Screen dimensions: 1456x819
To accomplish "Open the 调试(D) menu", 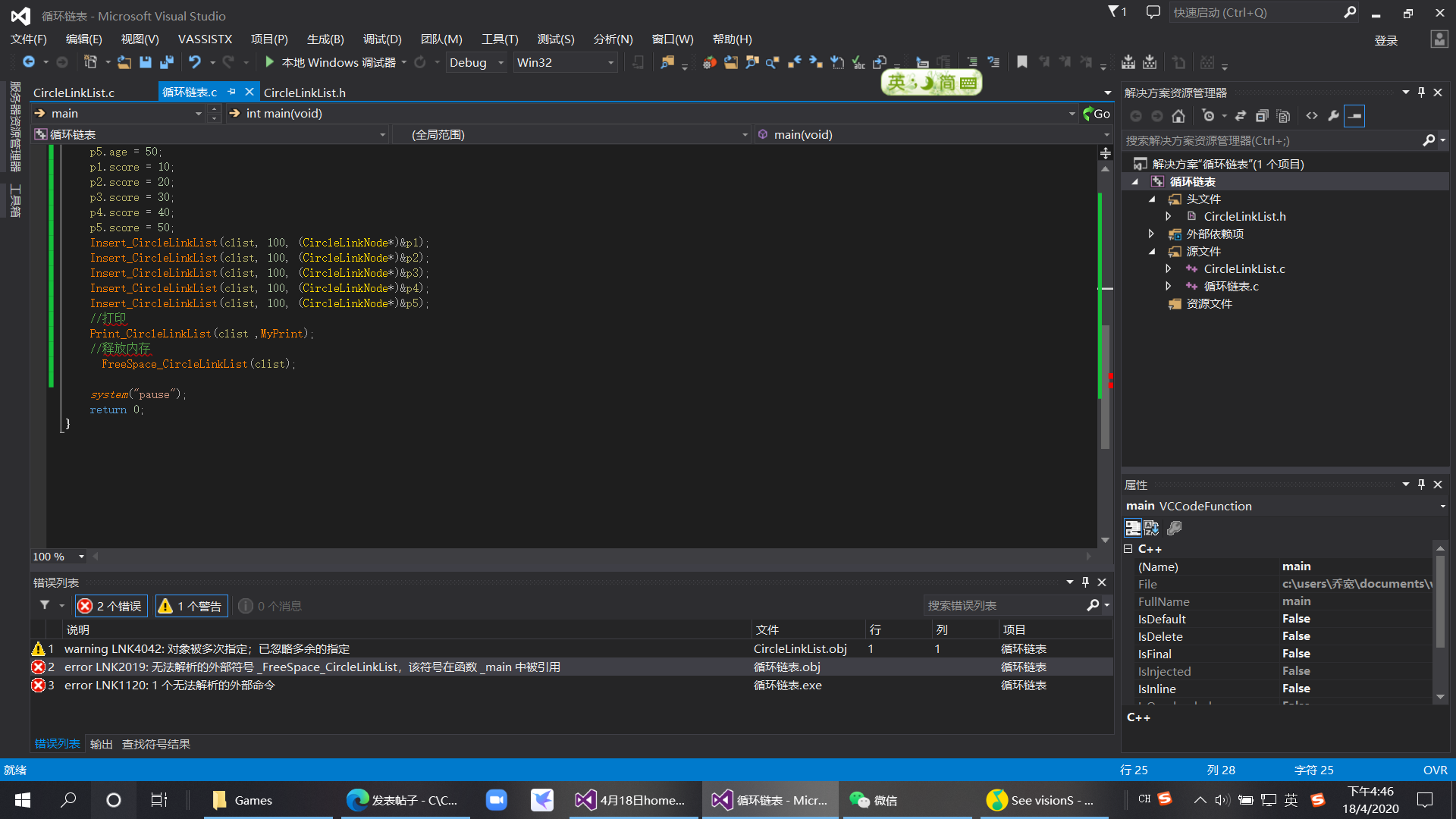I will point(382,39).
